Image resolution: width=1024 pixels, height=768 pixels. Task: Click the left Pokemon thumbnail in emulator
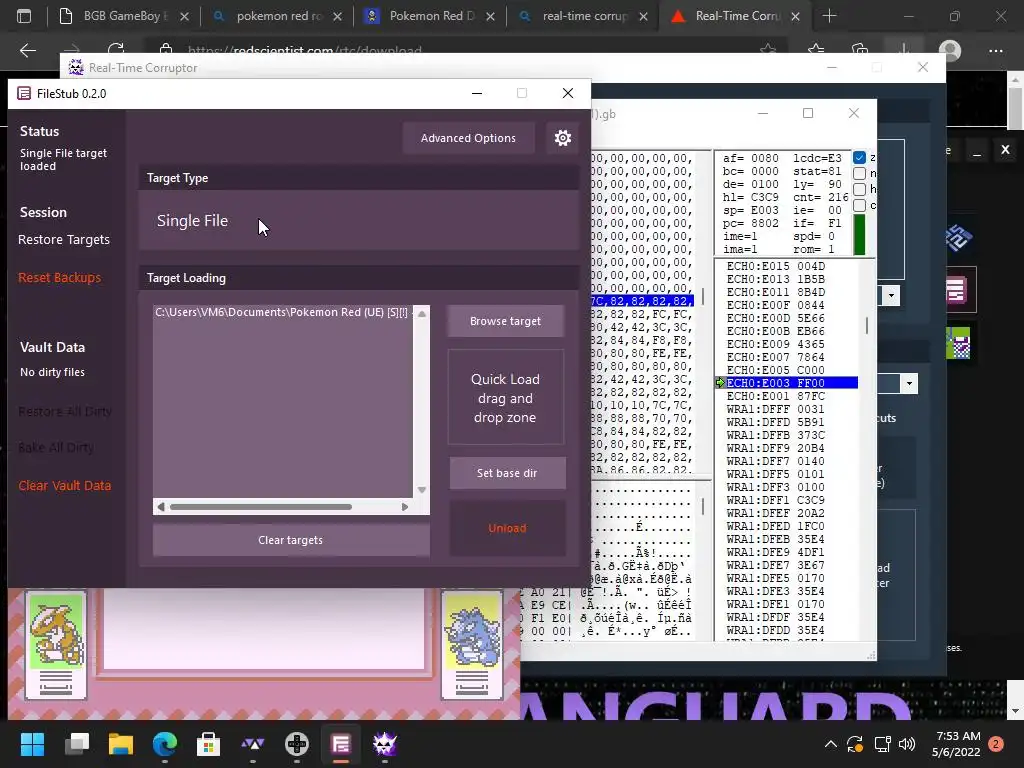click(x=56, y=645)
